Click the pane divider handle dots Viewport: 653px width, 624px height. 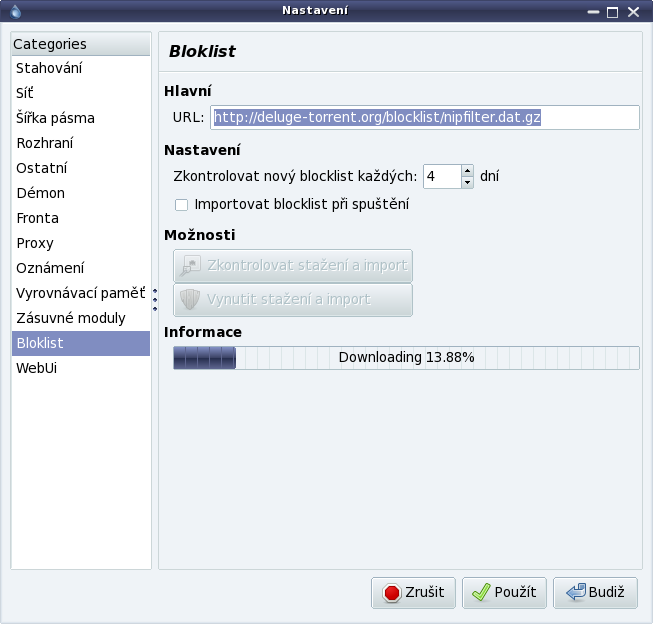[155, 300]
